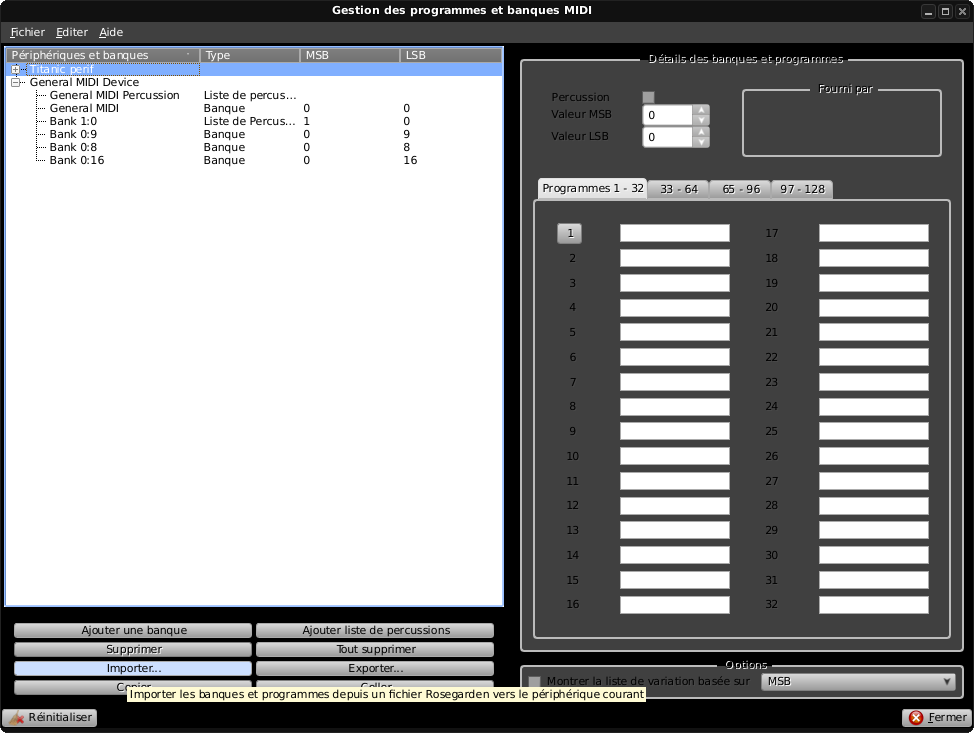Expand the Titanic perif device node
This screenshot has height=733, width=974.
pos(16,70)
